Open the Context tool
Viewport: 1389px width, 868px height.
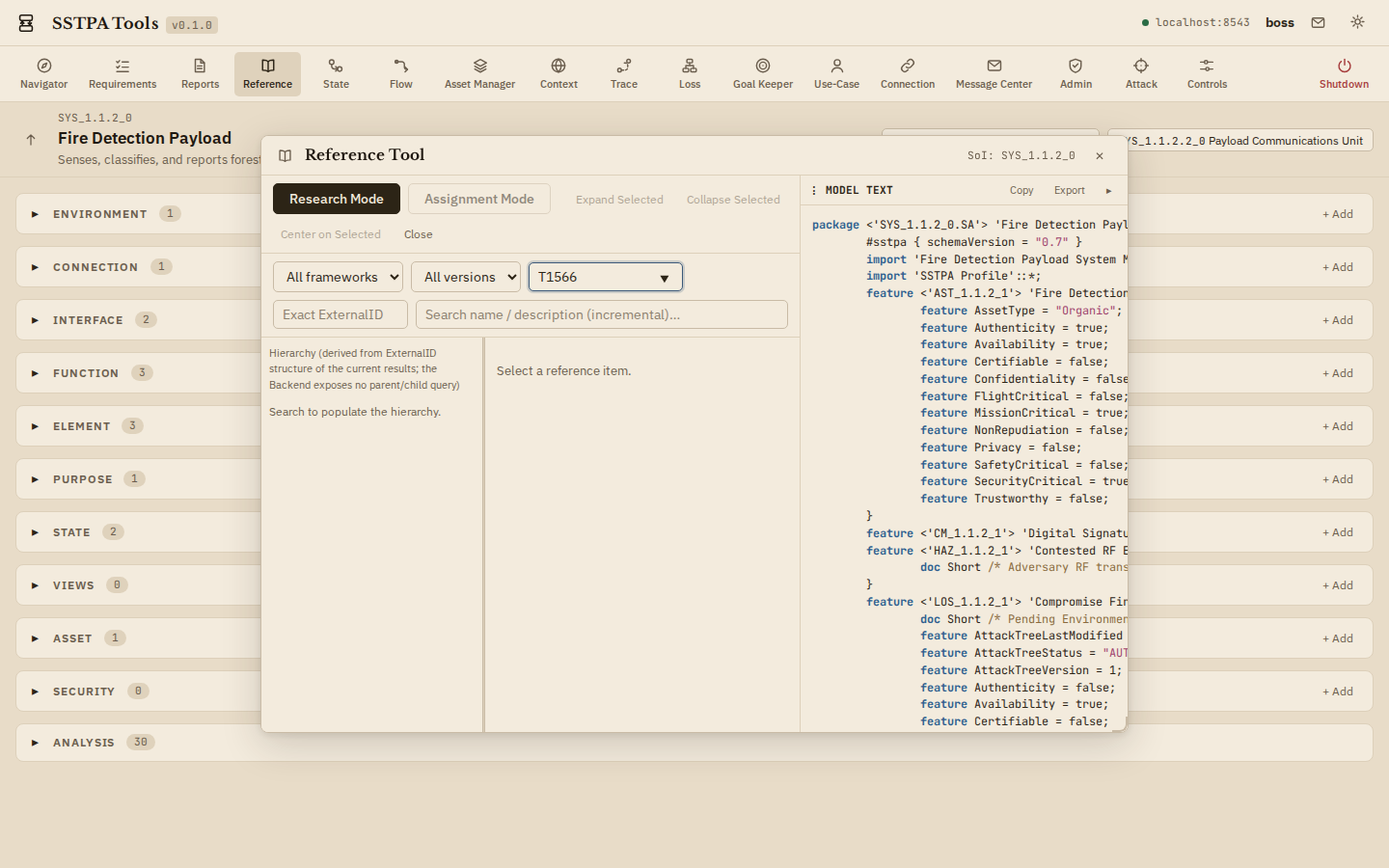[558, 74]
